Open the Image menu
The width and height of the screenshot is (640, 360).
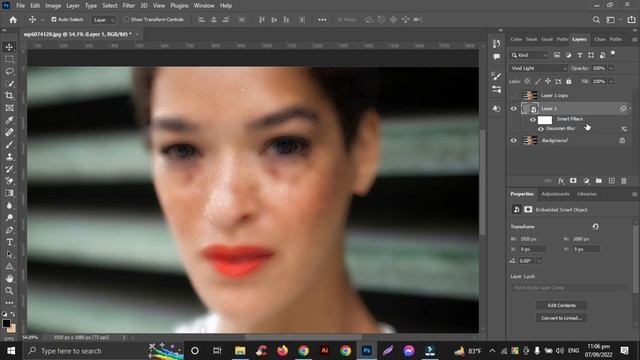click(53, 6)
